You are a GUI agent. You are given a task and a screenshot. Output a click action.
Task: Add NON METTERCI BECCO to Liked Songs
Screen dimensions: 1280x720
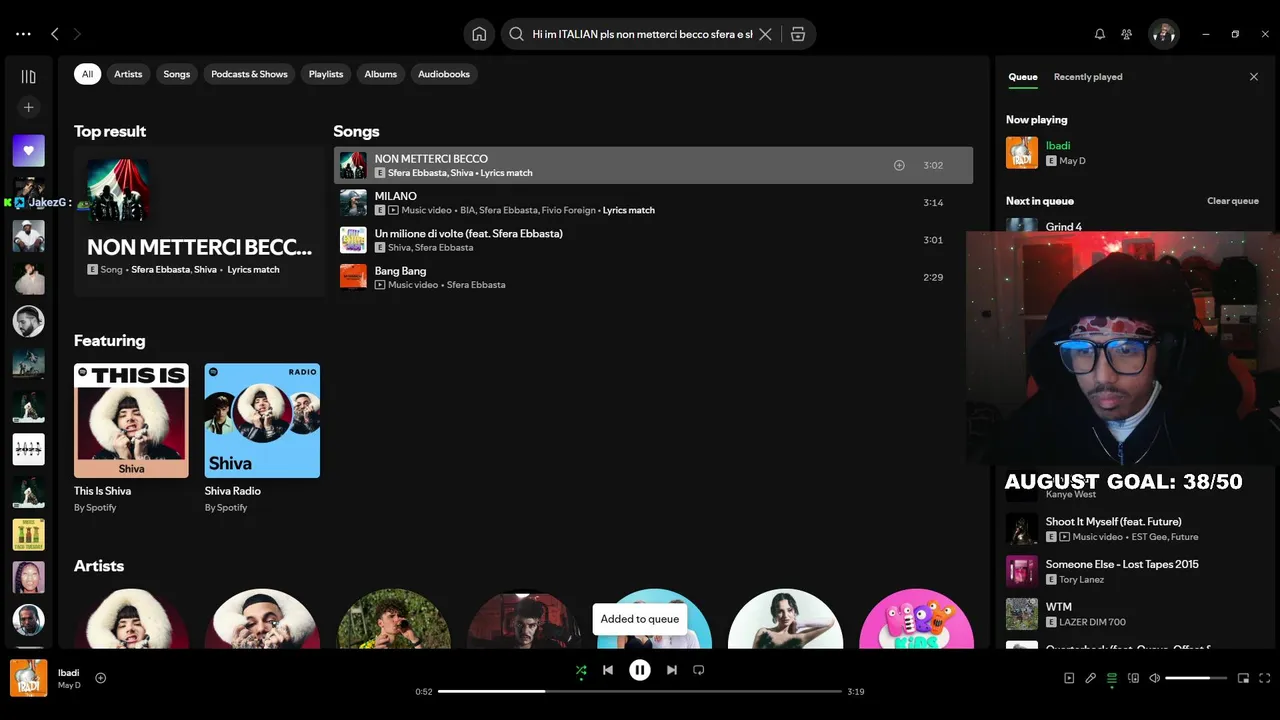pyautogui.click(x=899, y=165)
